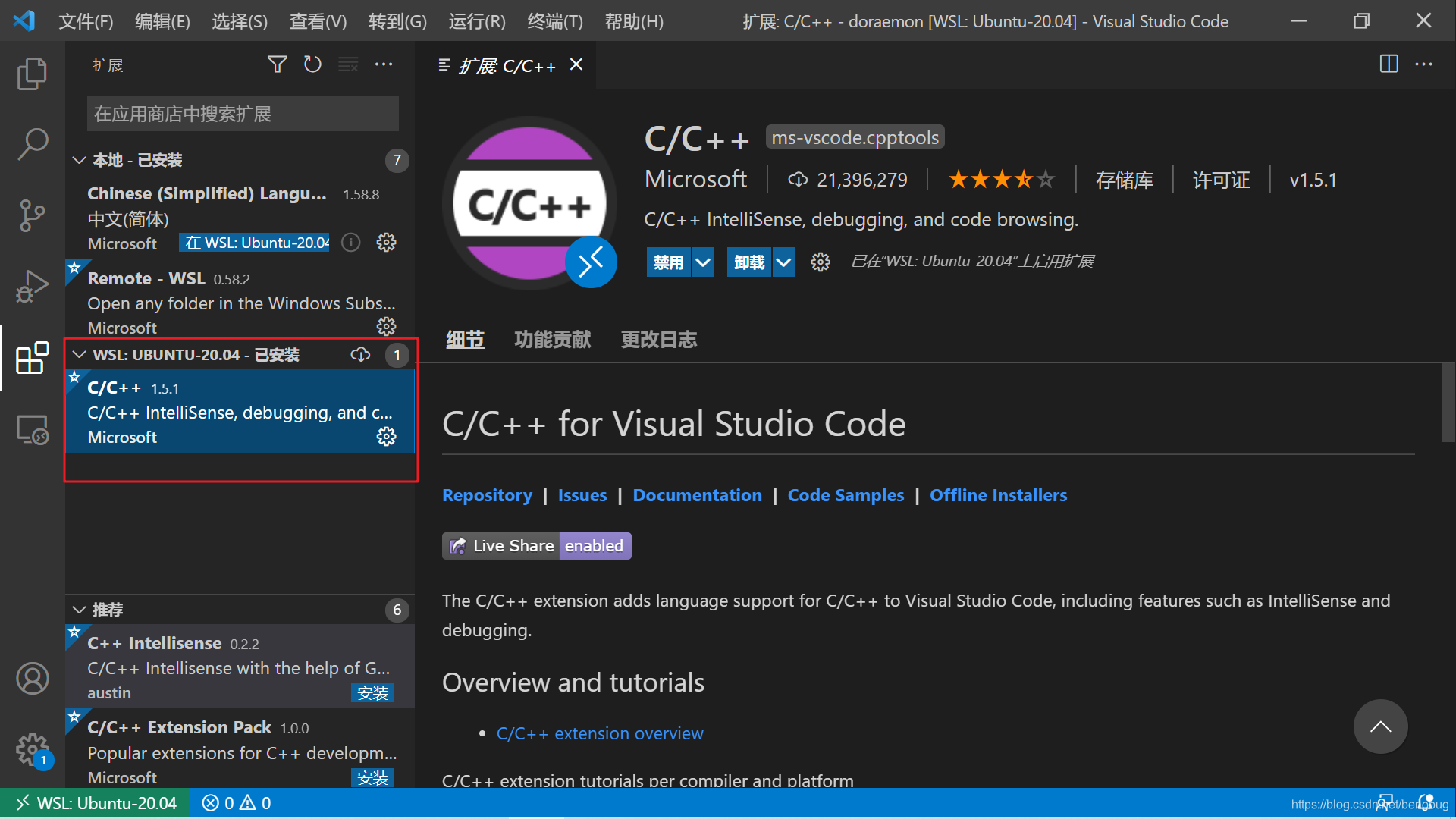Refresh the extensions list
This screenshot has height=819, width=1456.
[x=312, y=64]
